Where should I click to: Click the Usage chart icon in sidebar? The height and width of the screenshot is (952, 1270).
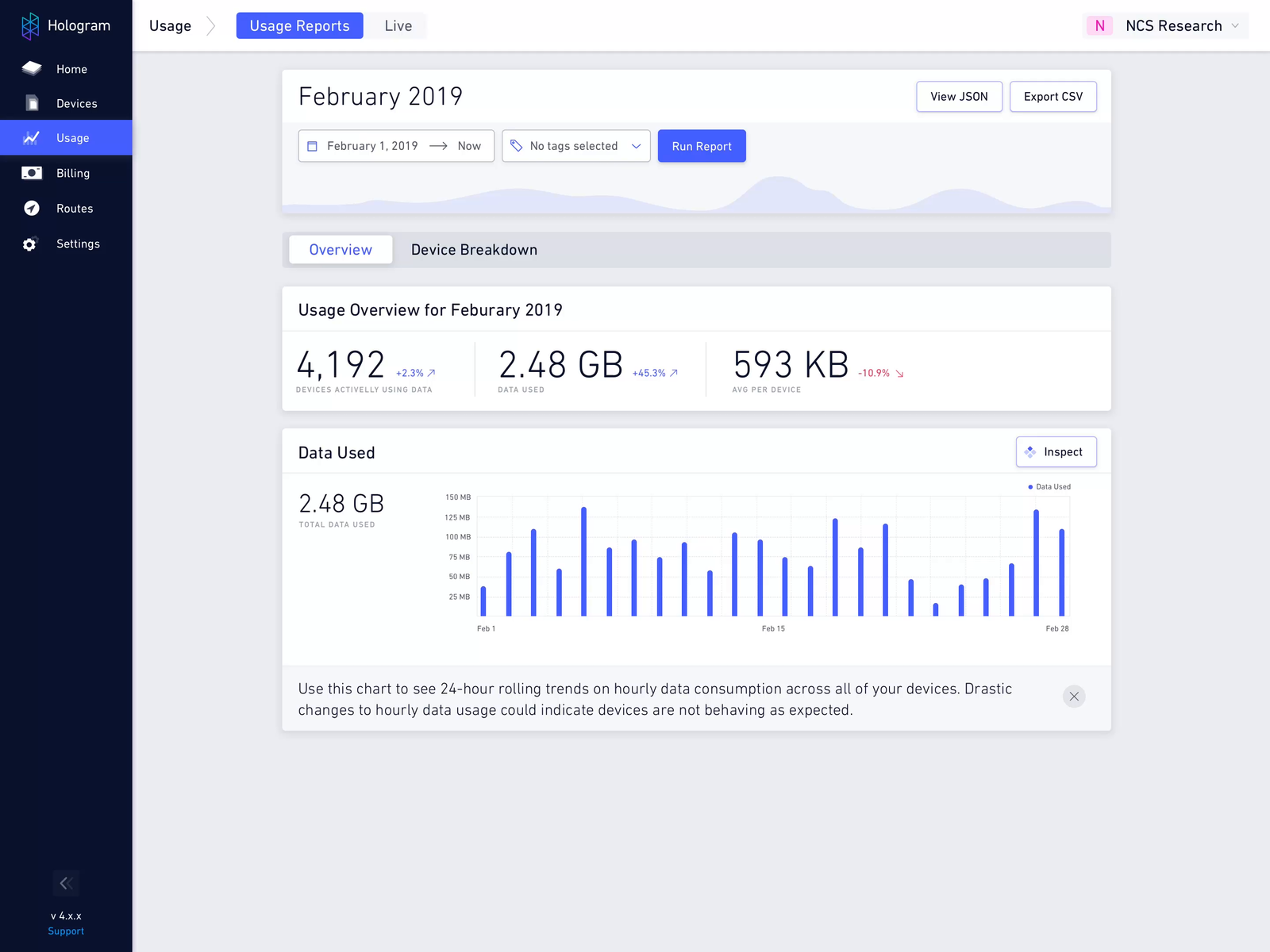pos(32,137)
